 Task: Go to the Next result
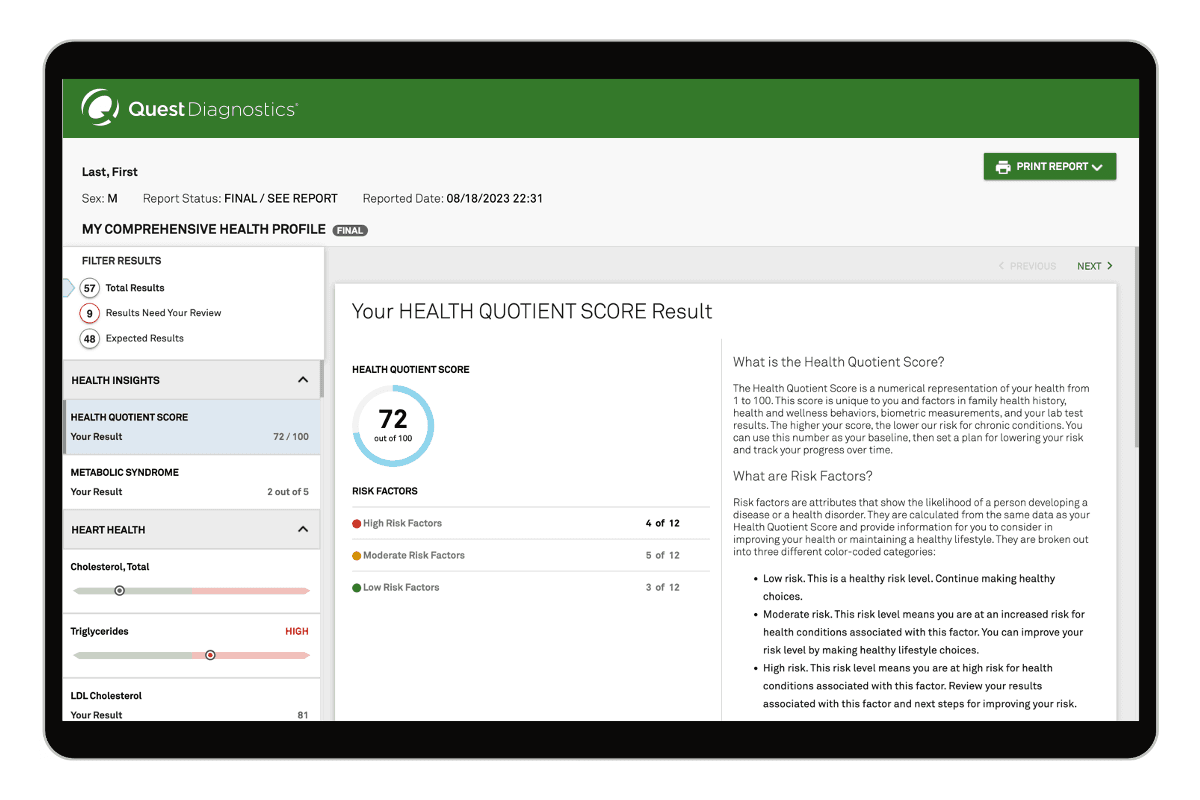click(x=1094, y=265)
